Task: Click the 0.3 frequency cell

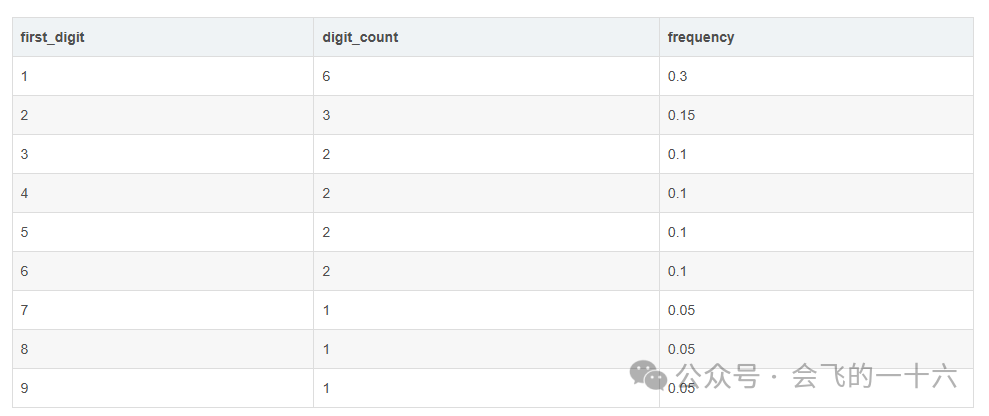Action: tap(677, 76)
